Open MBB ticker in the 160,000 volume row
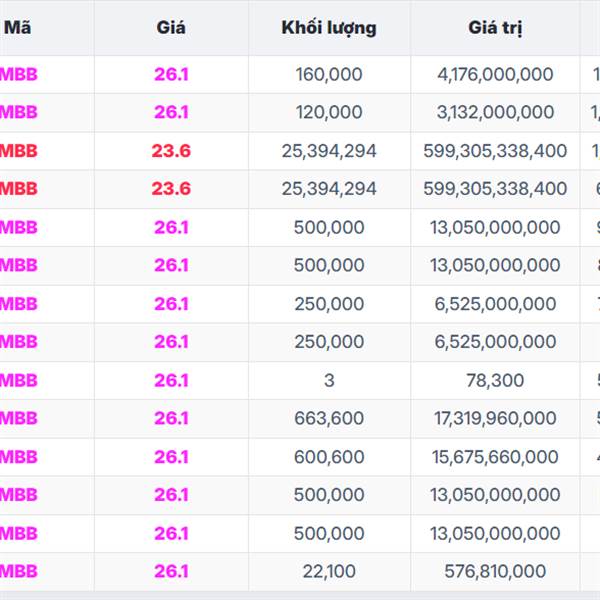The width and height of the screenshot is (600, 600). click(x=18, y=74)
